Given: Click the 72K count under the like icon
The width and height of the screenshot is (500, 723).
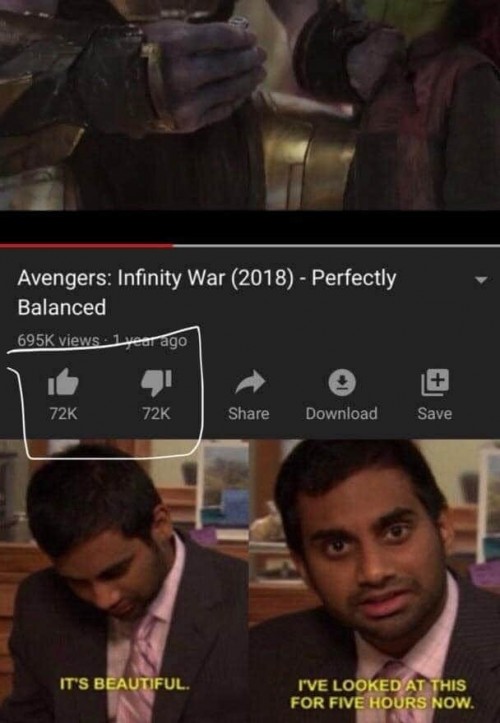Looking at the screenshot, I should (63, 414).
